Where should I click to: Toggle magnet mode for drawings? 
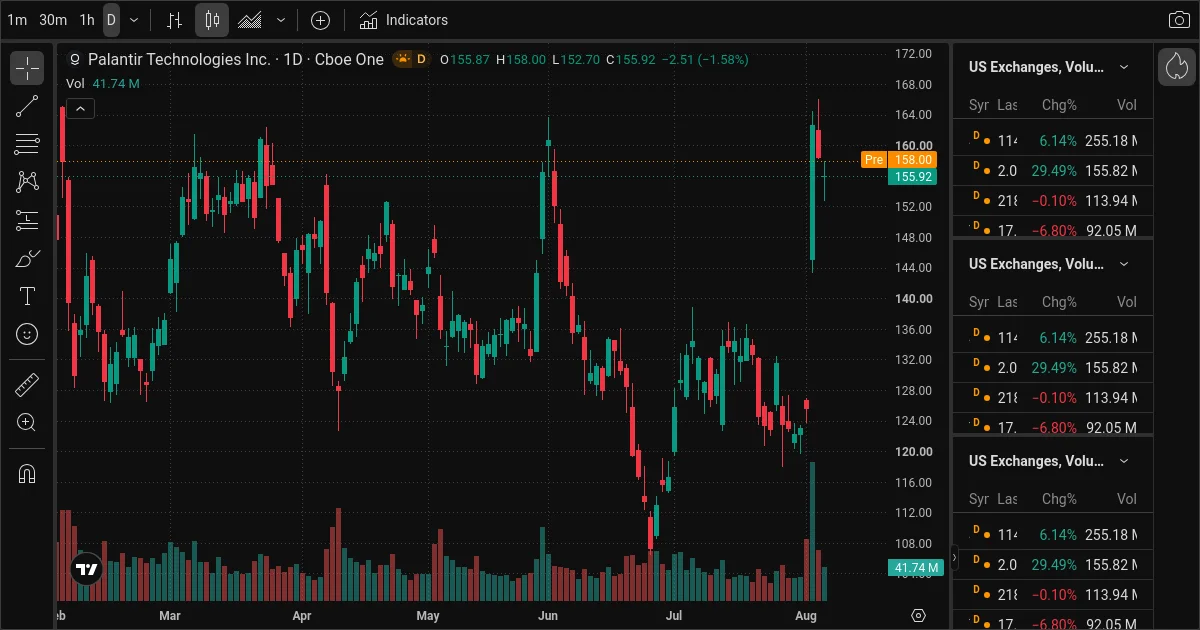pyautogui.click(x=27, y=474)
